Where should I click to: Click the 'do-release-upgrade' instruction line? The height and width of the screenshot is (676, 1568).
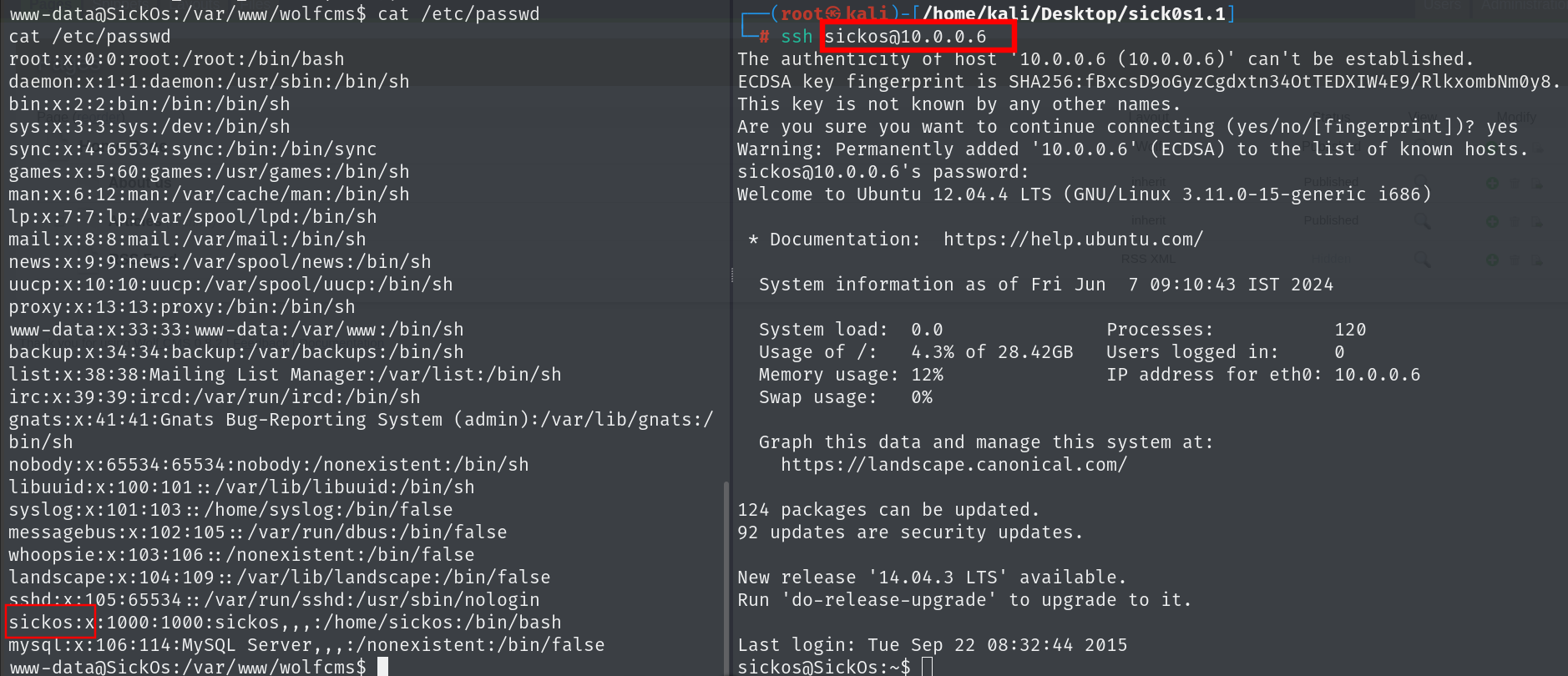(964, 600)
